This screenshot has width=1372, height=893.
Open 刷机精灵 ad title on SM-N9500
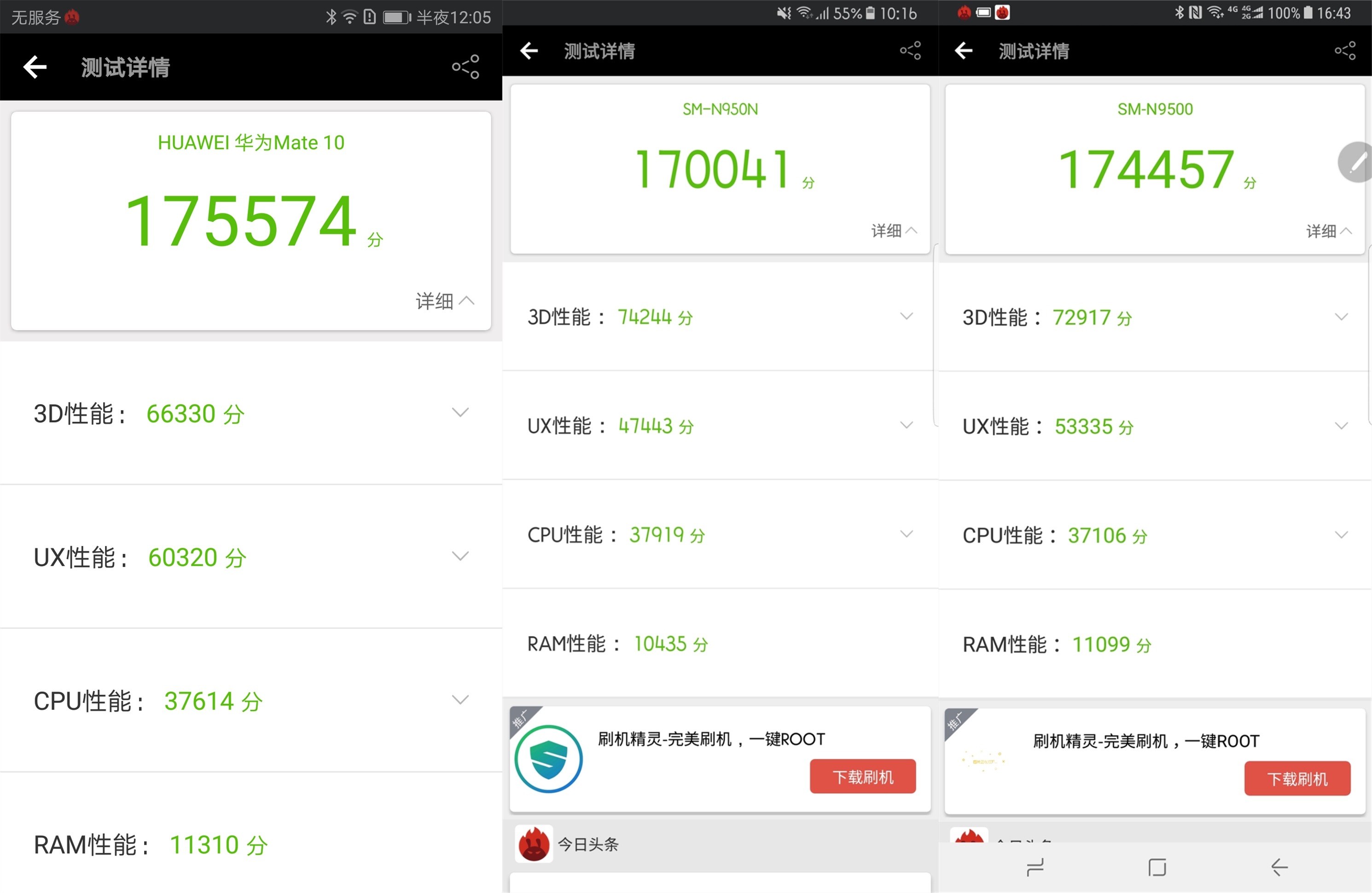pos(1146,741)
